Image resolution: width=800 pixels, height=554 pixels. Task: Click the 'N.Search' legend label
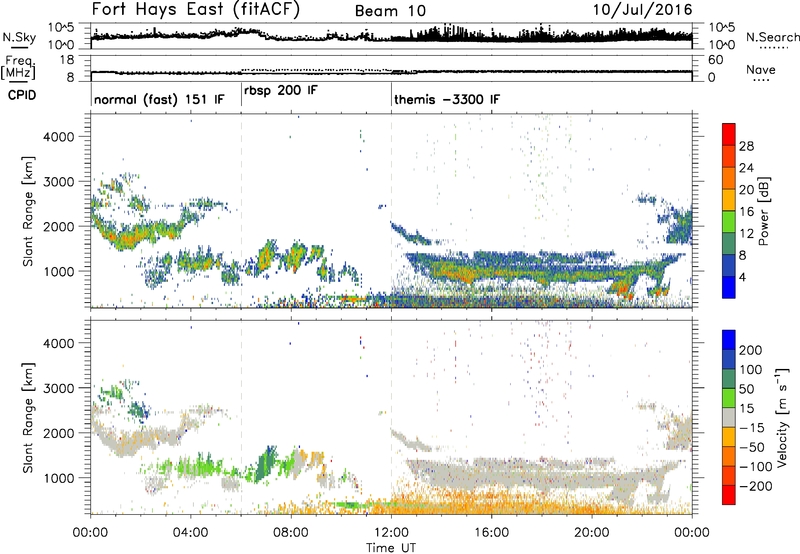point(772,37)
